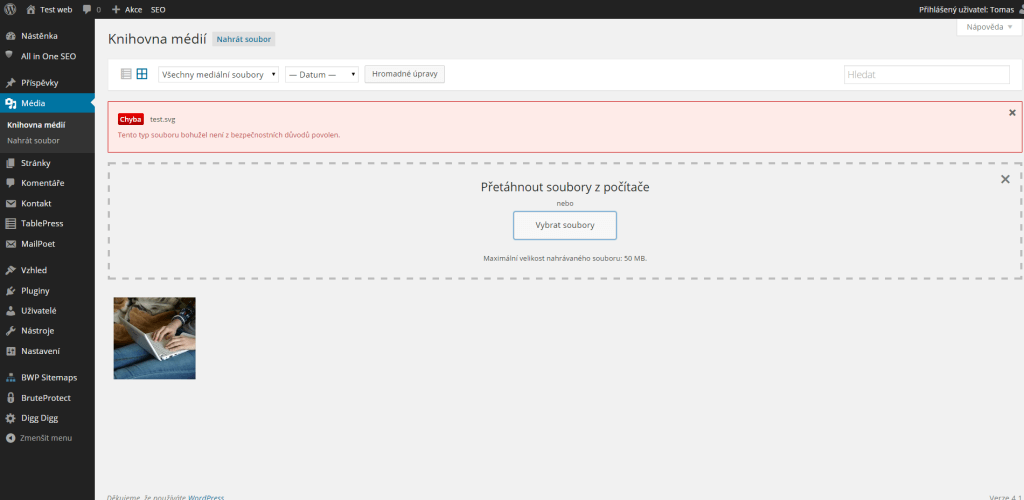Image resolution: width=1024 pixels, height=500 pixels.
Task: Click the Pluginy plug icon
Action: coord(10,290)
